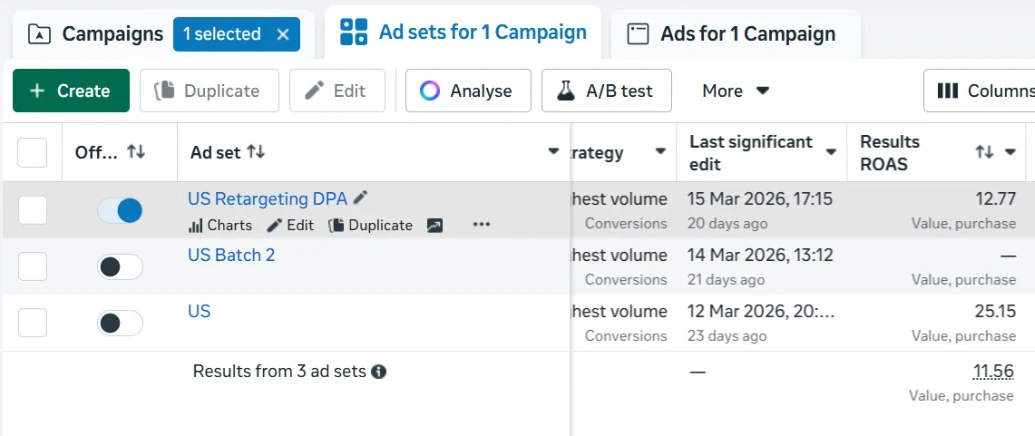
Task: Switch to Ad sets for 1 Campaign tab
Action: [x=463, y=32]
